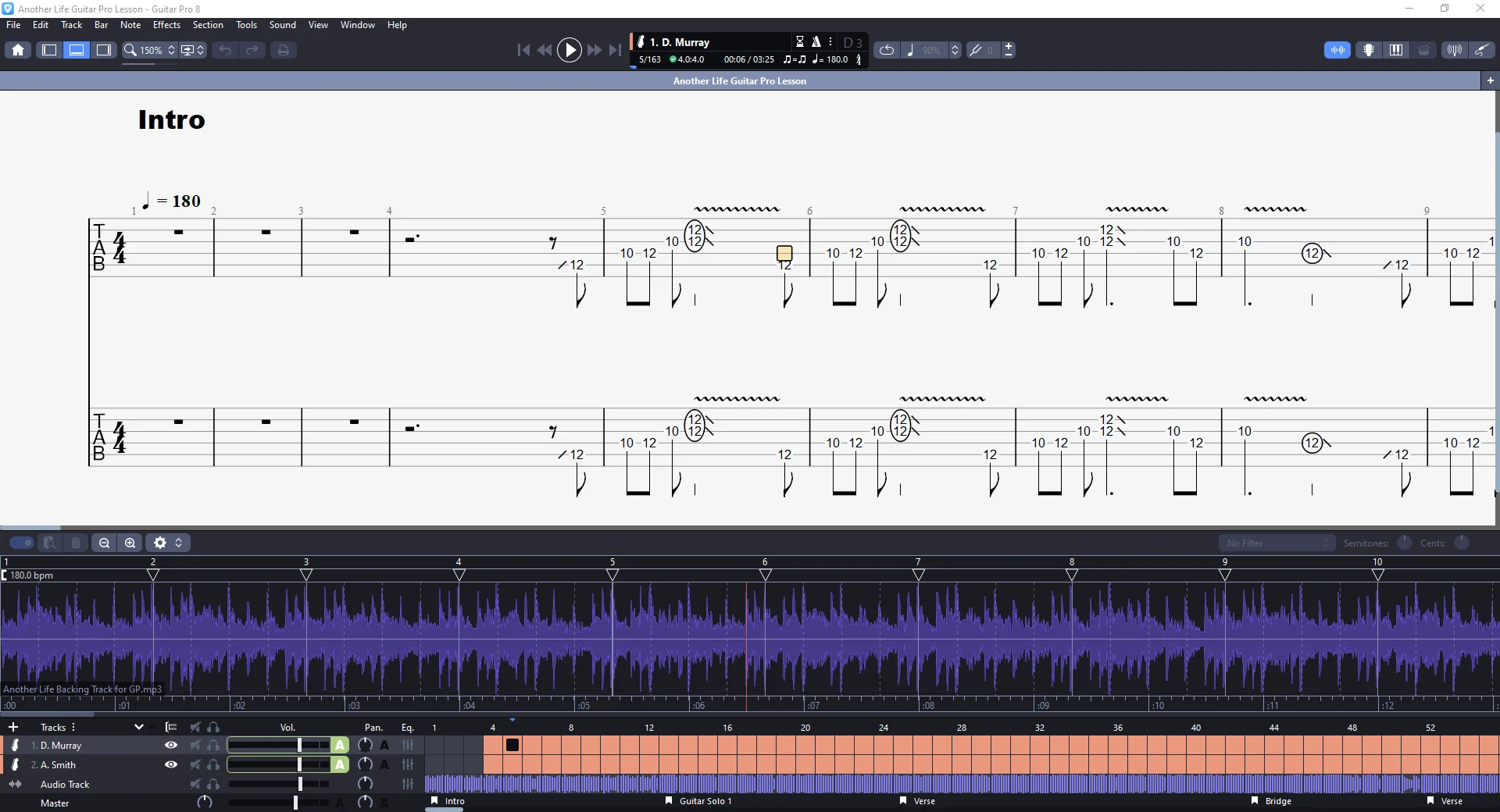Click the multitrack view icon
The height and width of the screenshot is (812, 1500).
click(171, 727)
